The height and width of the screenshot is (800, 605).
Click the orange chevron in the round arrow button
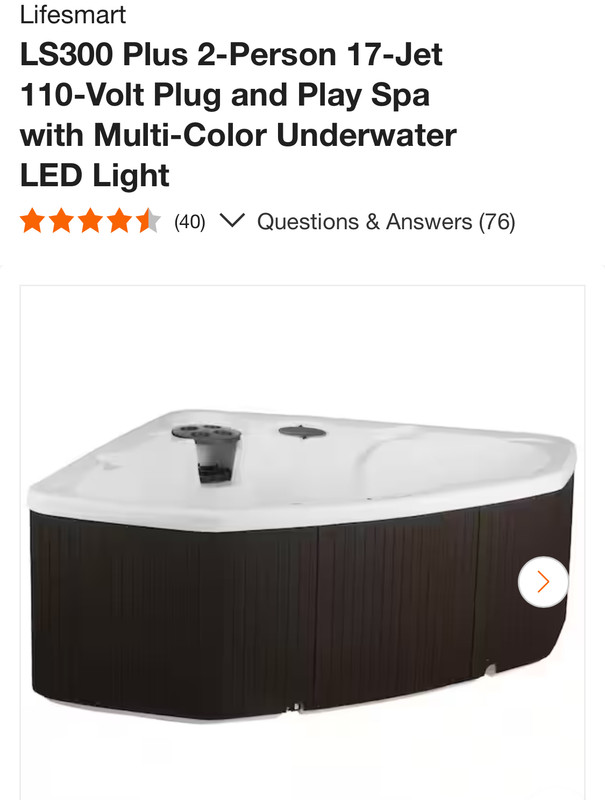(544, 582)
